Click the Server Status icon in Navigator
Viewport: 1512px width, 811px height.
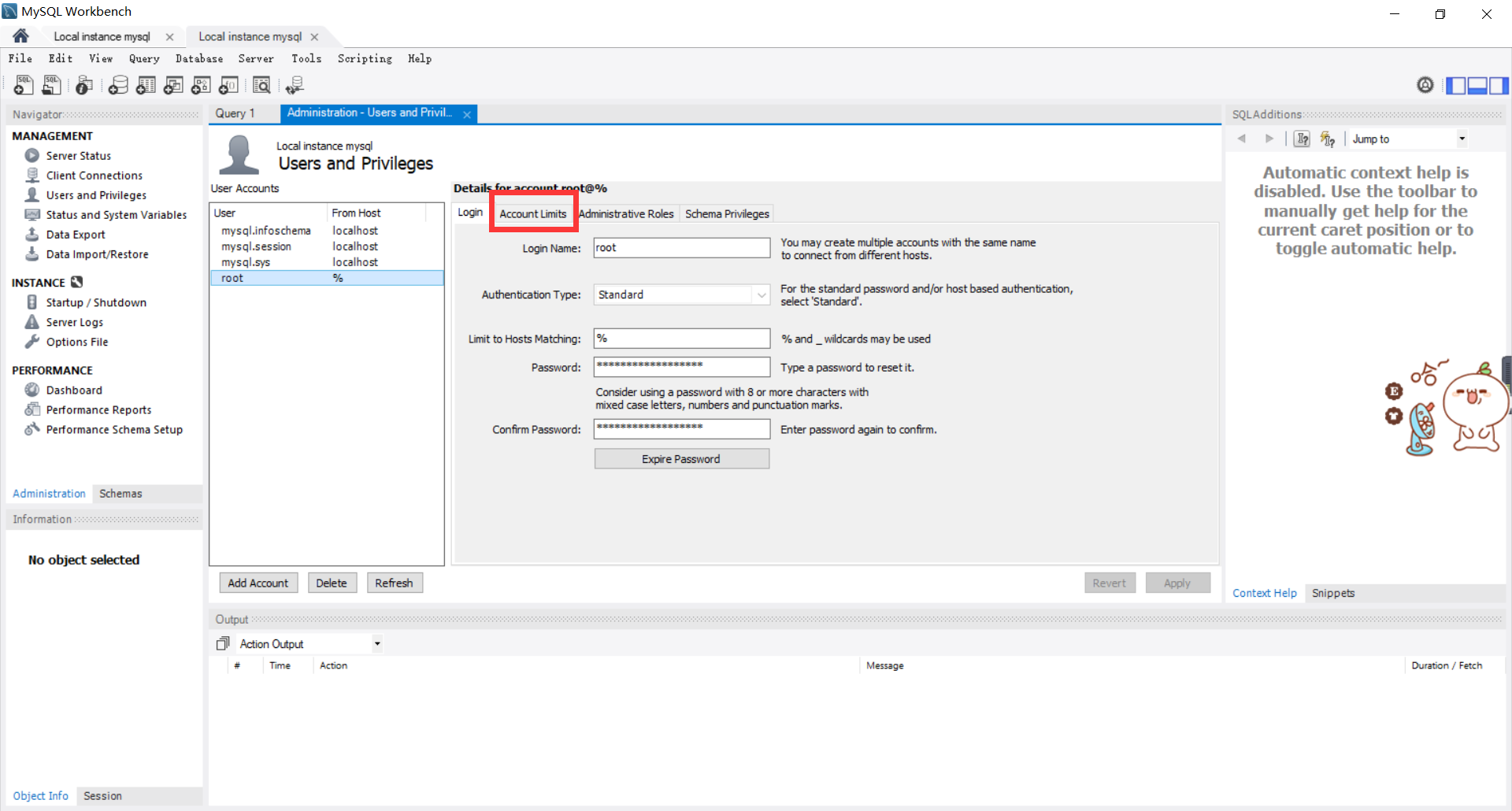(x=31, y=155)
